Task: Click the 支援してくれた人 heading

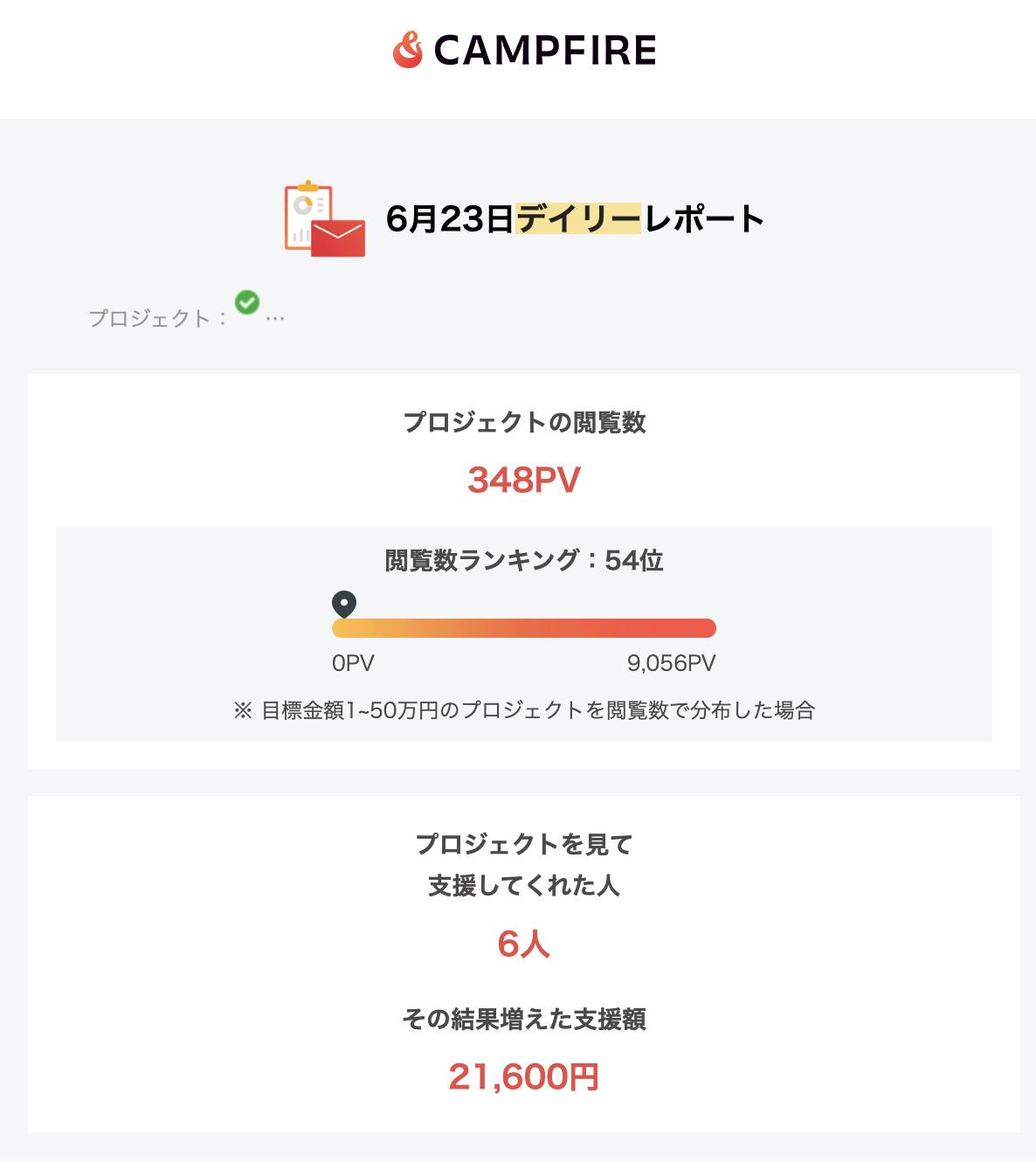Action: coord(524,886)
